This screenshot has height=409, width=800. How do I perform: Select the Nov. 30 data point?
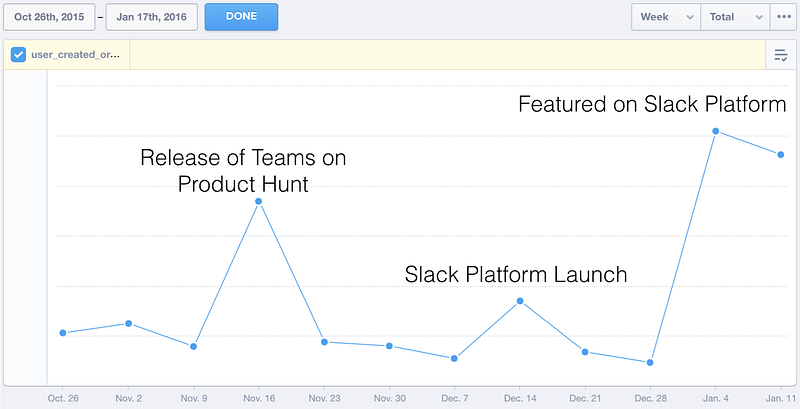point(389,346)
